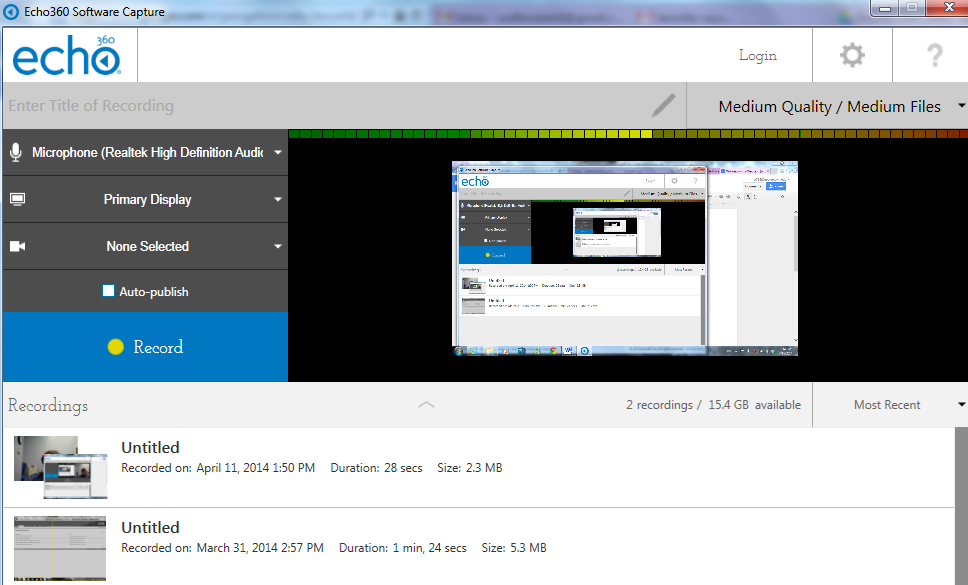Click the Enter Title of Recording field
Viewport: 968px width, 585px height.
[x=344, y=106]
